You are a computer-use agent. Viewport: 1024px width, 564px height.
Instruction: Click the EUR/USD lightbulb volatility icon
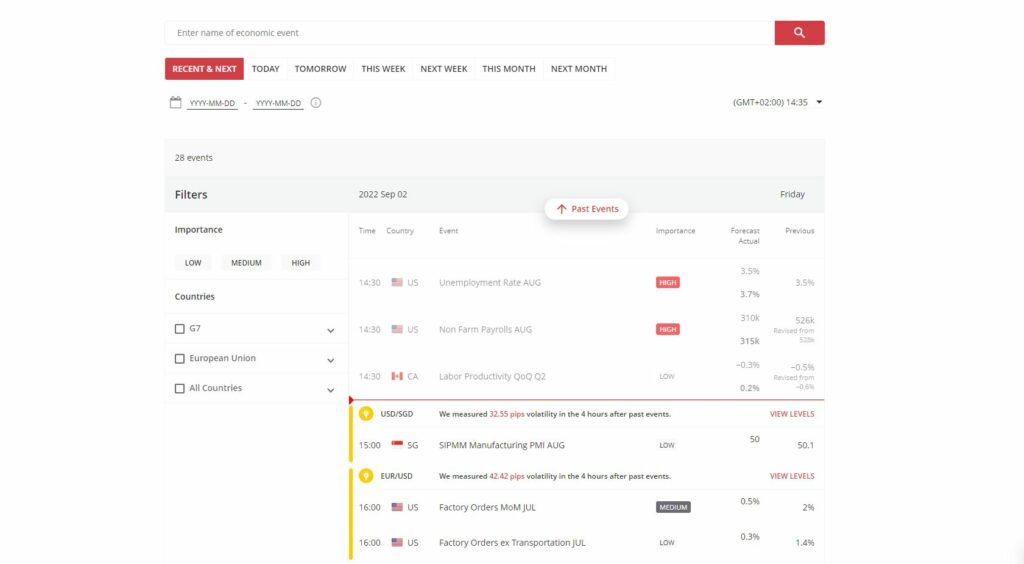(x=366, y=476)
